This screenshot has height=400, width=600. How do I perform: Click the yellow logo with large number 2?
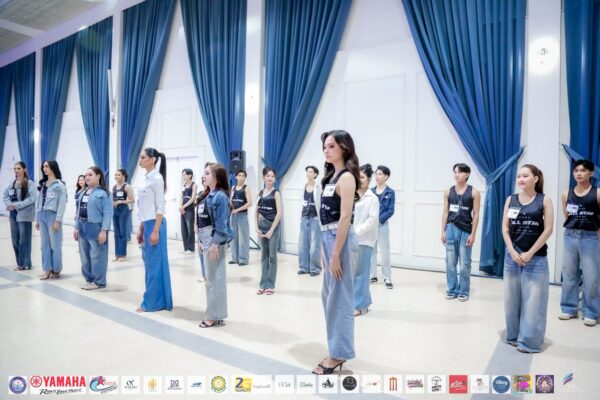243,385
